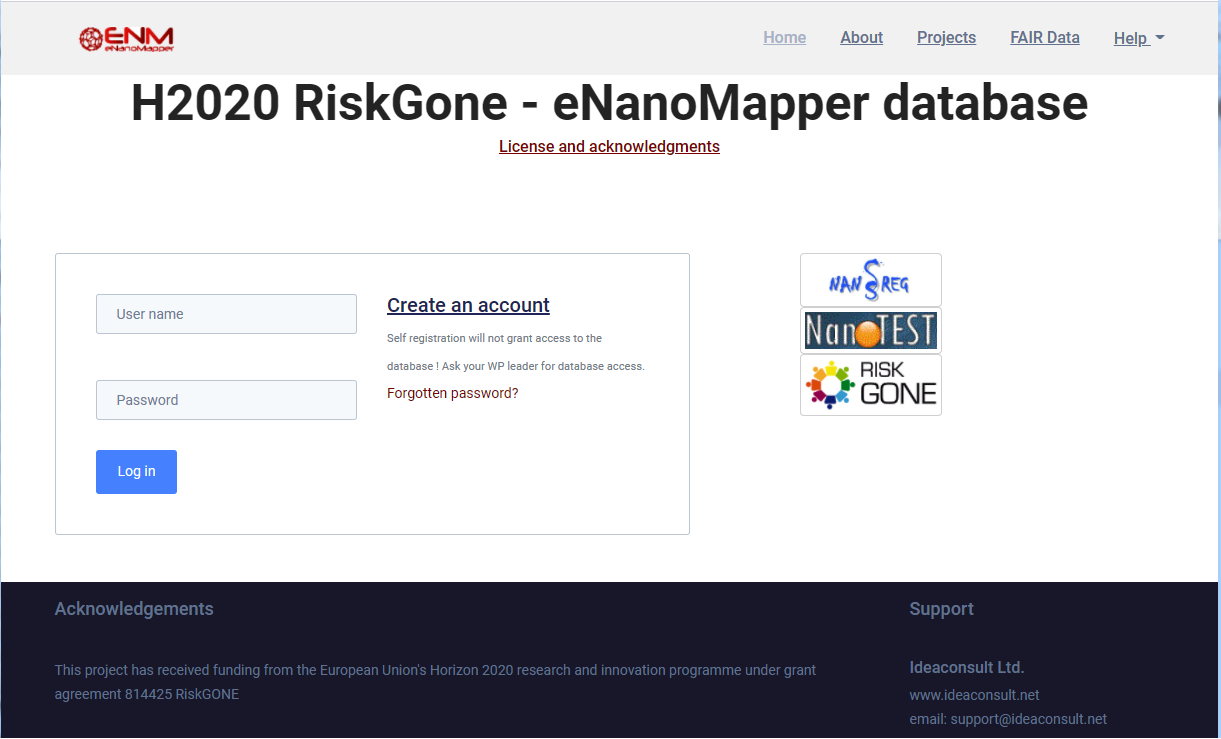
Task: Open the RiskGONE project logo
Action: pos(870,385)
